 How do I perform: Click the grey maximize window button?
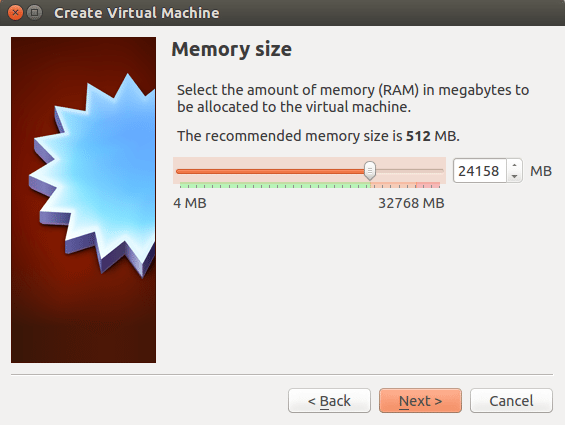point(35,13)
